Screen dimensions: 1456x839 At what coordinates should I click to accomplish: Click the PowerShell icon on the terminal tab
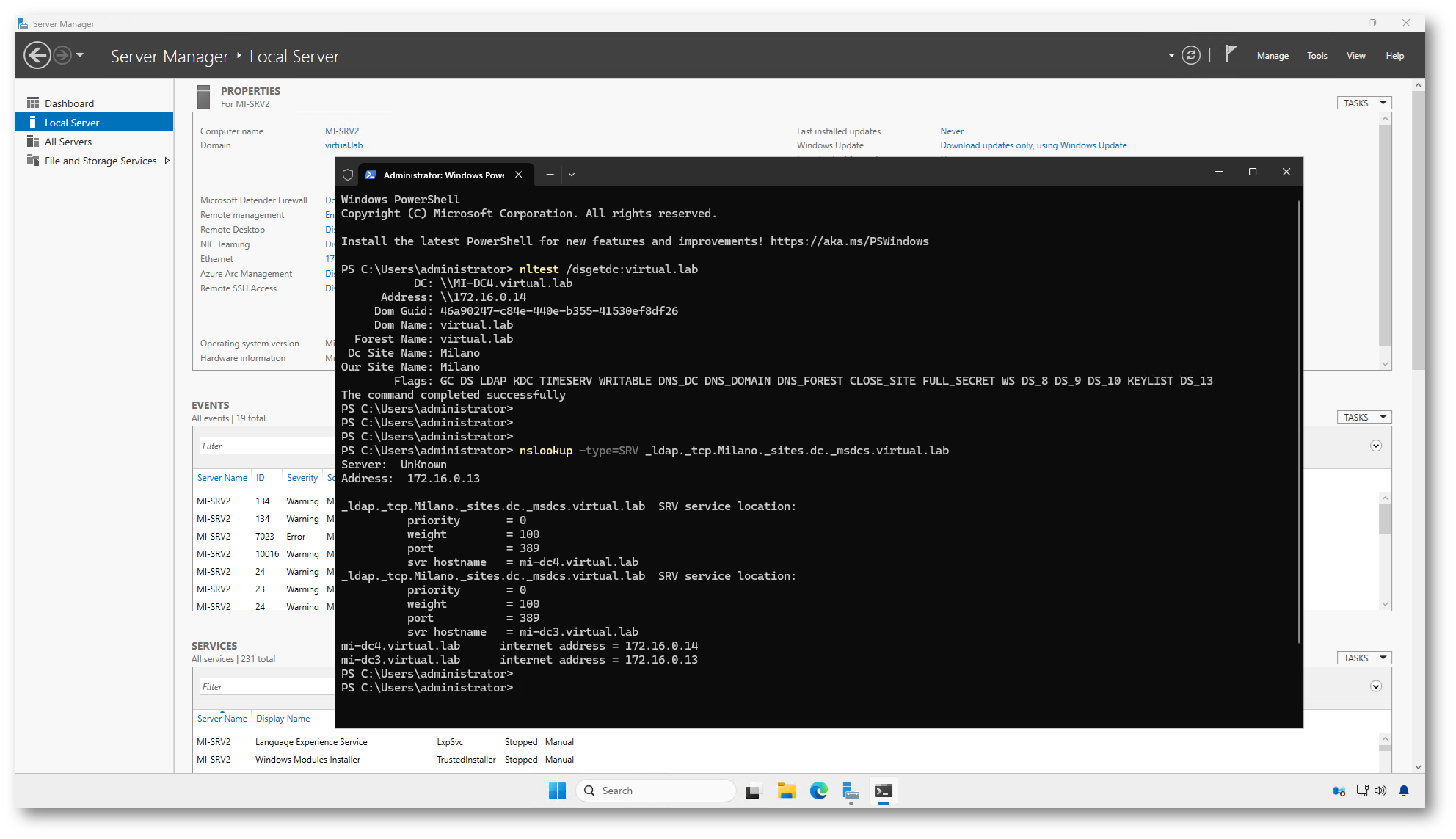coord(371,175)
